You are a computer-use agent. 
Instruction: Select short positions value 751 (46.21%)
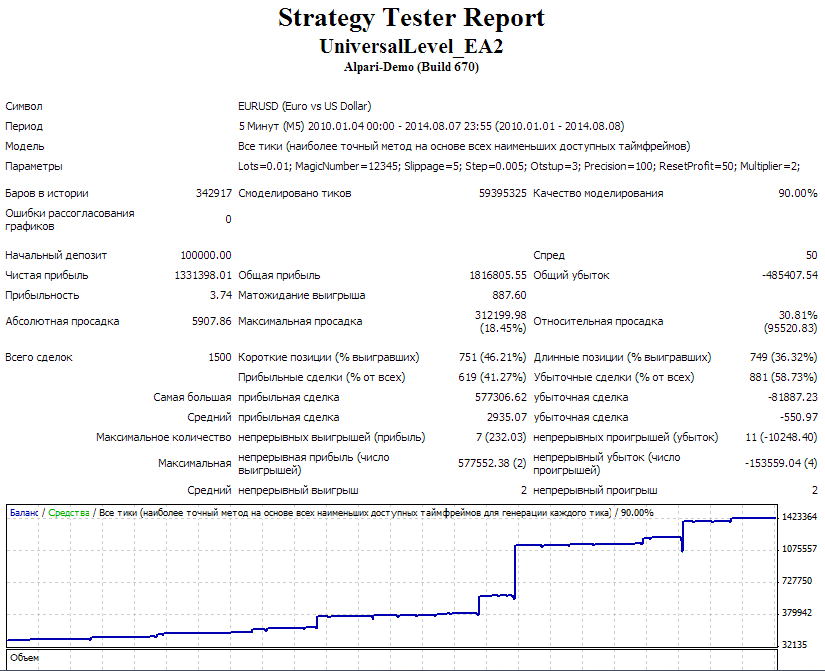point(492,357)
